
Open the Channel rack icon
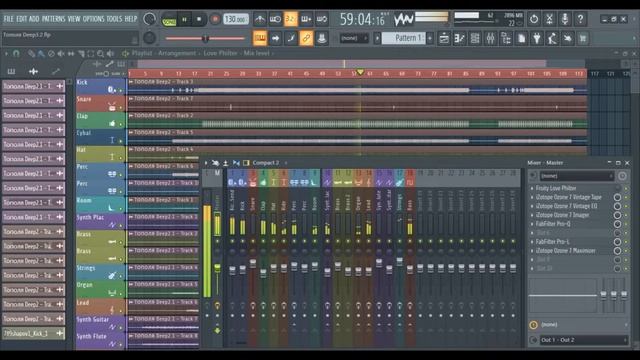(475, 39)
